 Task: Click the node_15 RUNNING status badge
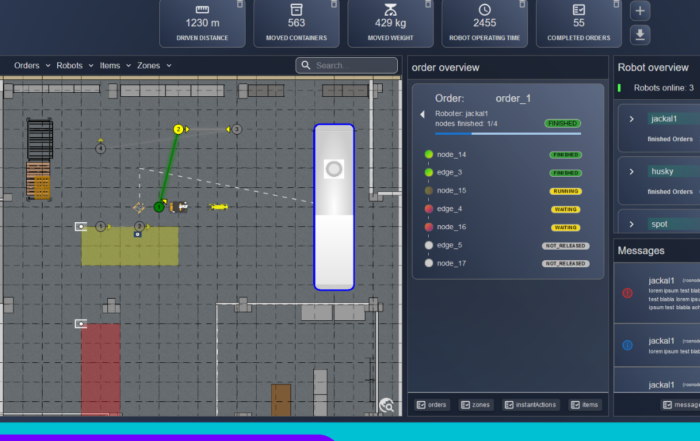coord(565,190)
